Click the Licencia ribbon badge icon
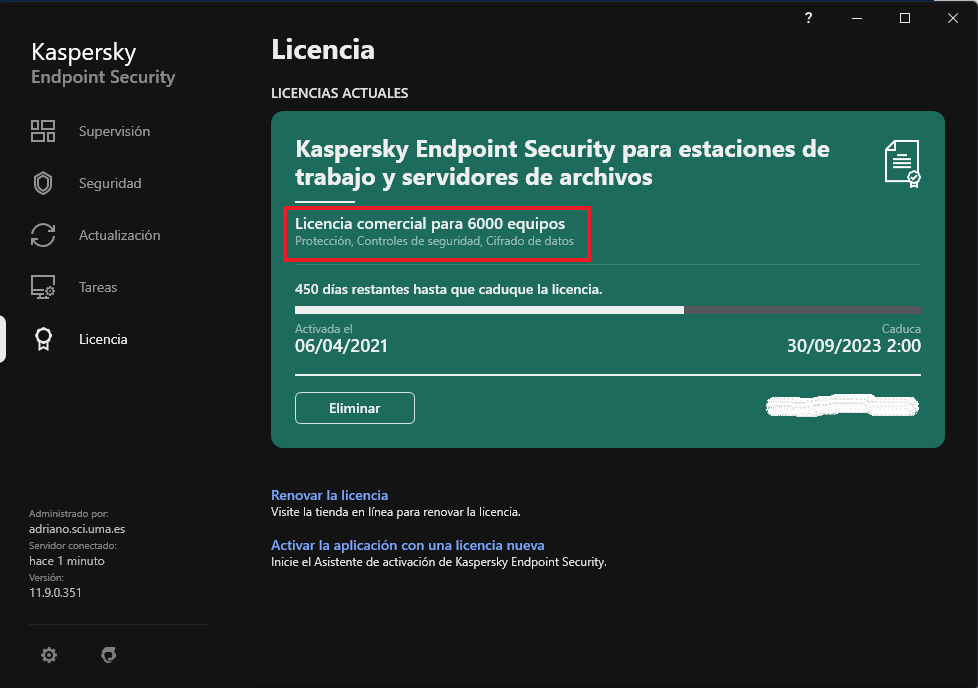The width and height of the screenshot is (978, 688). pos(43,339)
